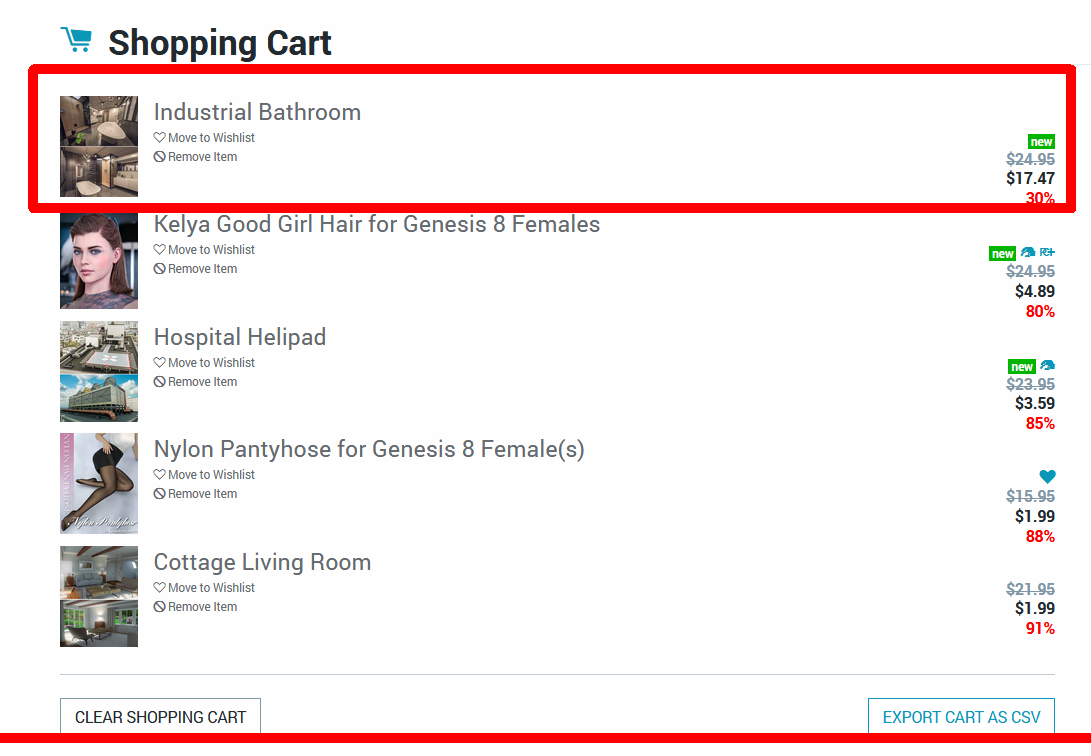Viewport: 1091px width, 756px height.
Task: Click the 'new' badge on Industrial Bathroom
Action: tap(1041, 142)
